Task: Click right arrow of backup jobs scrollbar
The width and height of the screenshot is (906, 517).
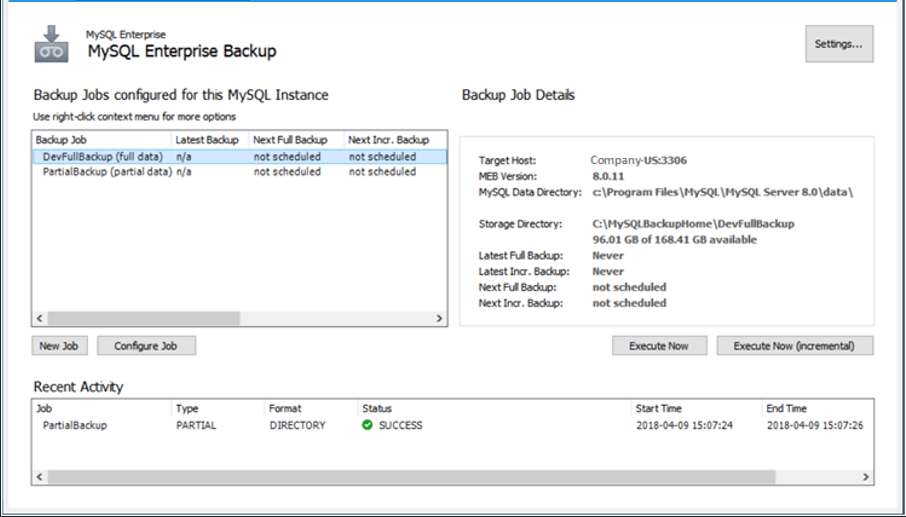Action: tap(439, 318)
